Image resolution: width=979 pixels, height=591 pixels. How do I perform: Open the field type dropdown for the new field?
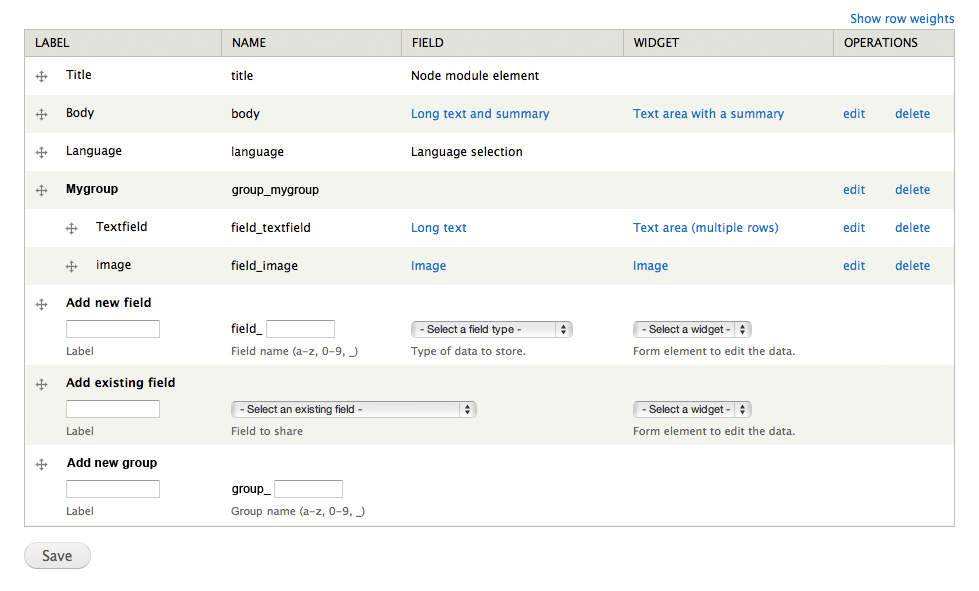coord(492,329)
